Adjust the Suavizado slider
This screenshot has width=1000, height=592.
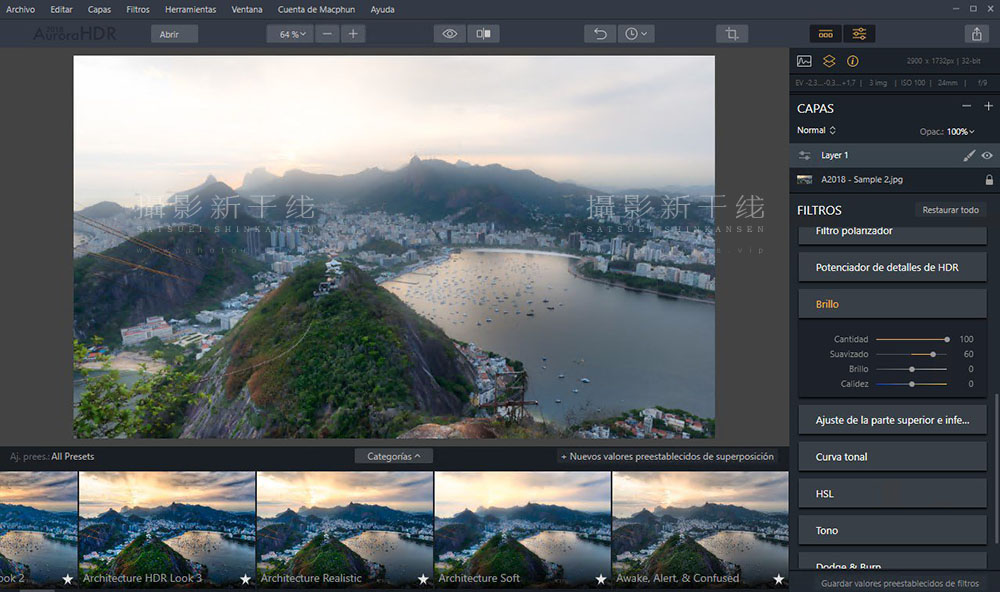pyautogui.click(x=911, y=354)
